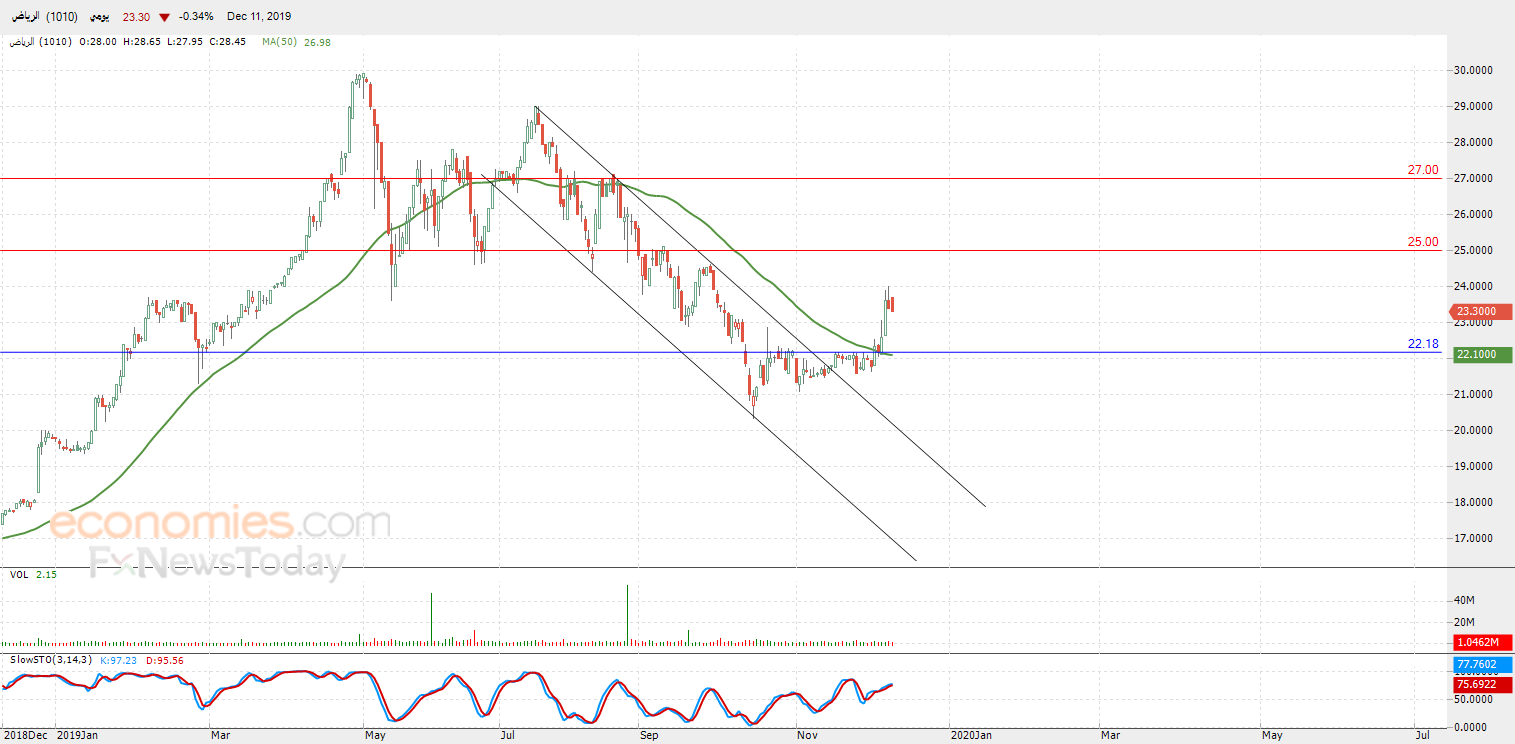Click the blue 22.18 support level label

(x=1423, y=344)
